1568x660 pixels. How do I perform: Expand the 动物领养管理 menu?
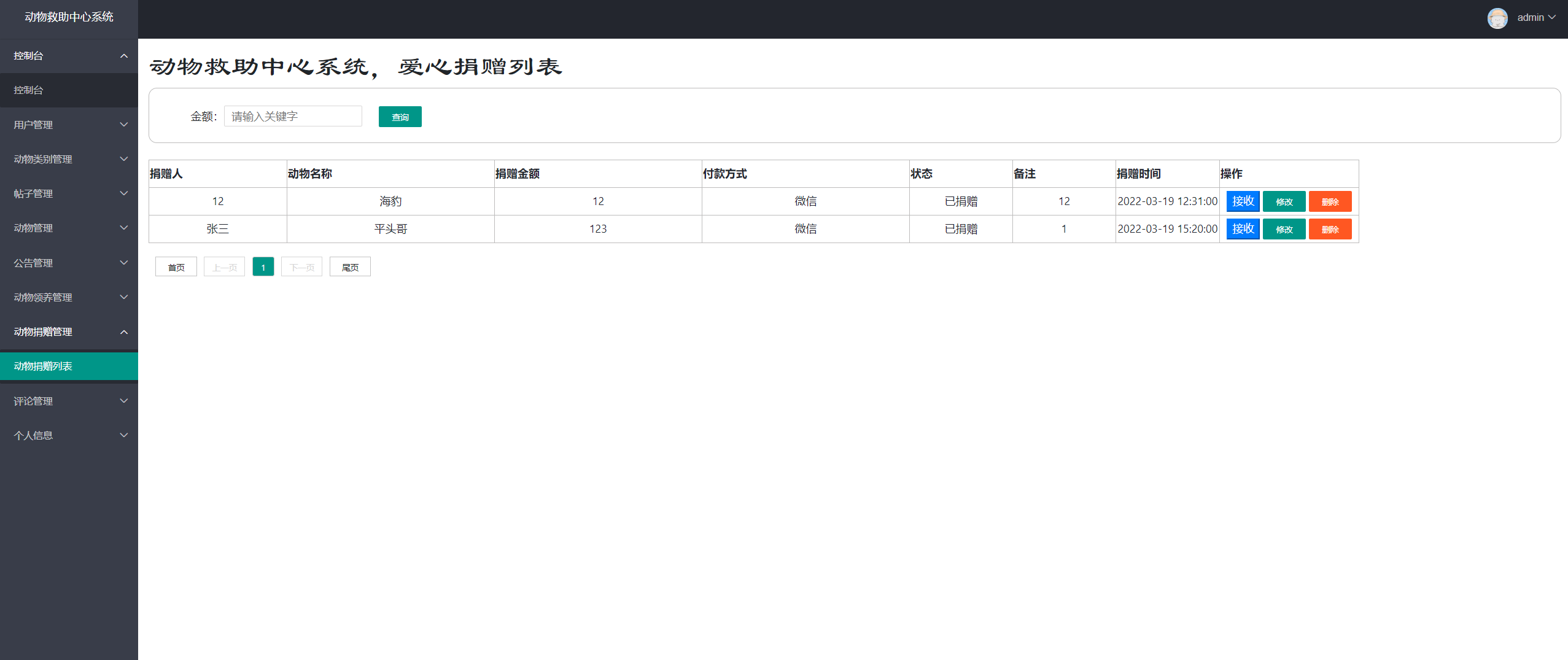pyautogui.click(x=69, y=297)
